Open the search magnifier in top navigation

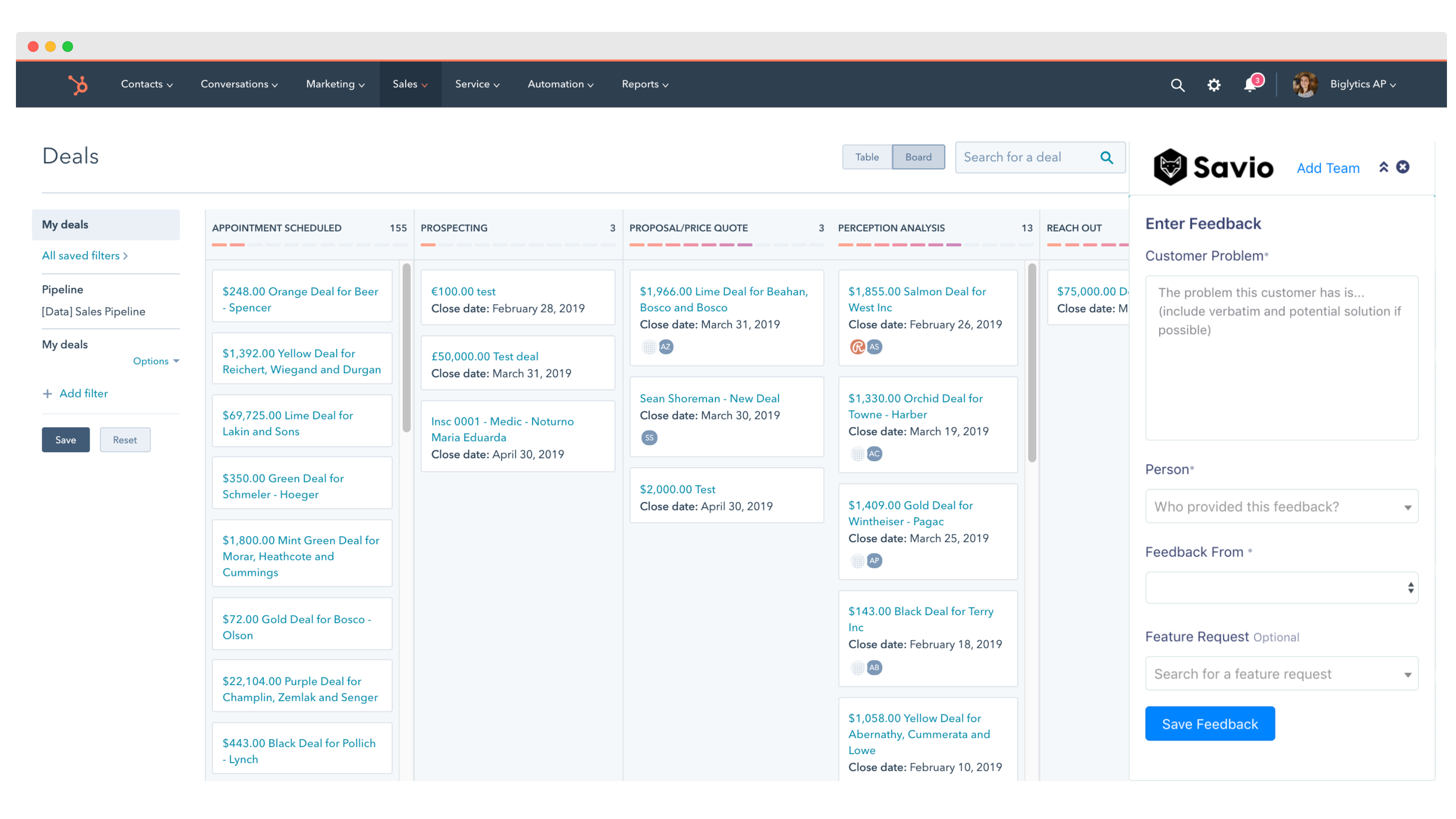pyautogui.click(x=1178, y=85)
